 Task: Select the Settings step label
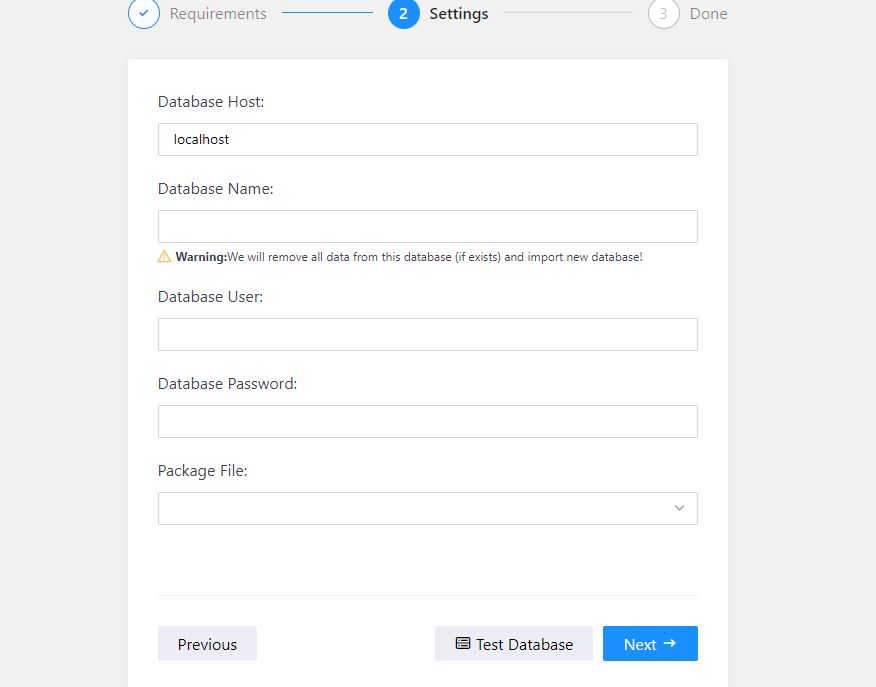point(459,13)
